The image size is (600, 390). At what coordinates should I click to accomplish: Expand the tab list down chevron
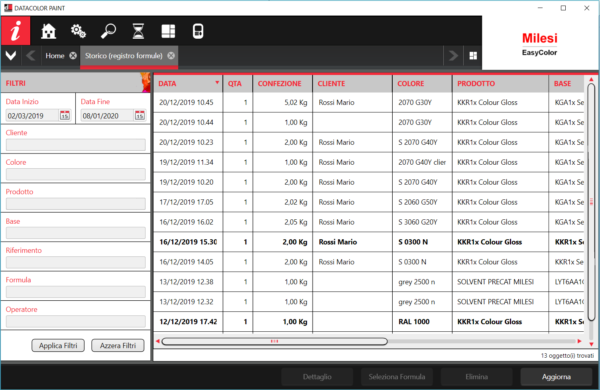click(11, 56)
